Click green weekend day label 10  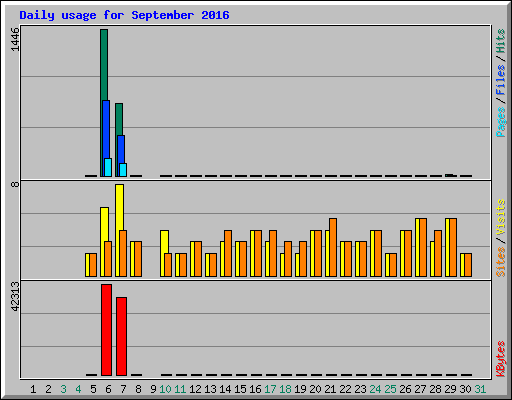pyautogui.click(x=165, y=389)
